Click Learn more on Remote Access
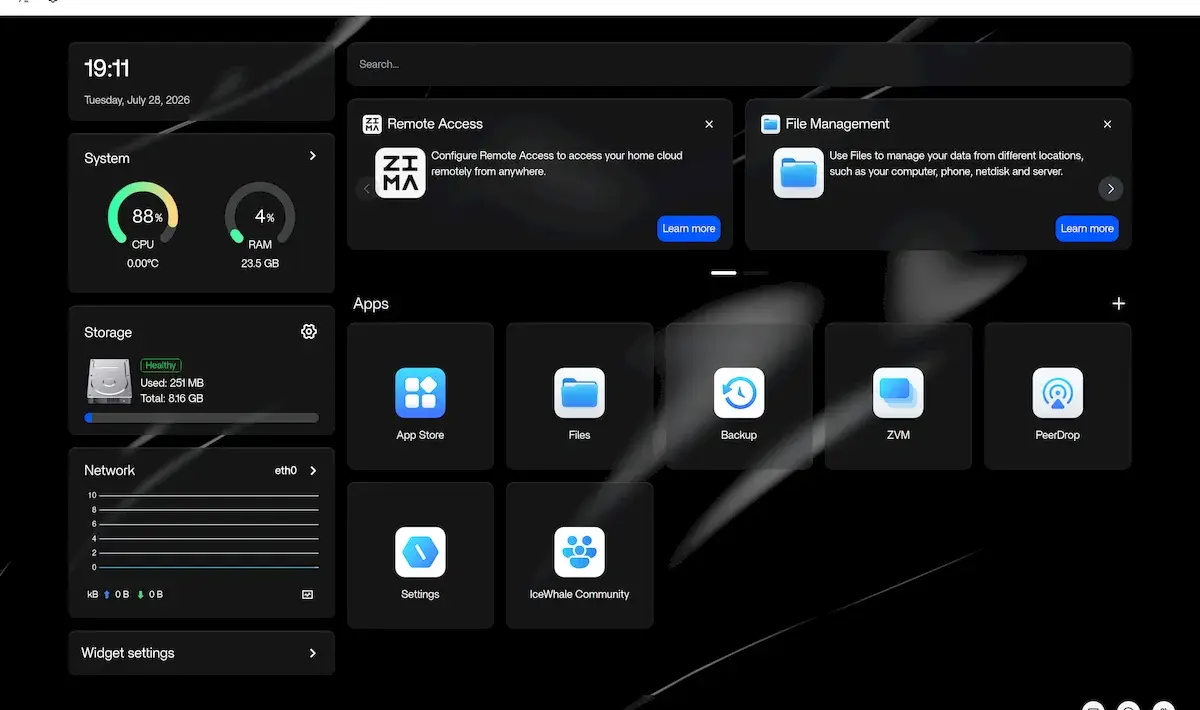The height and width of the screenshot is (710, 1200). point(689,228)
